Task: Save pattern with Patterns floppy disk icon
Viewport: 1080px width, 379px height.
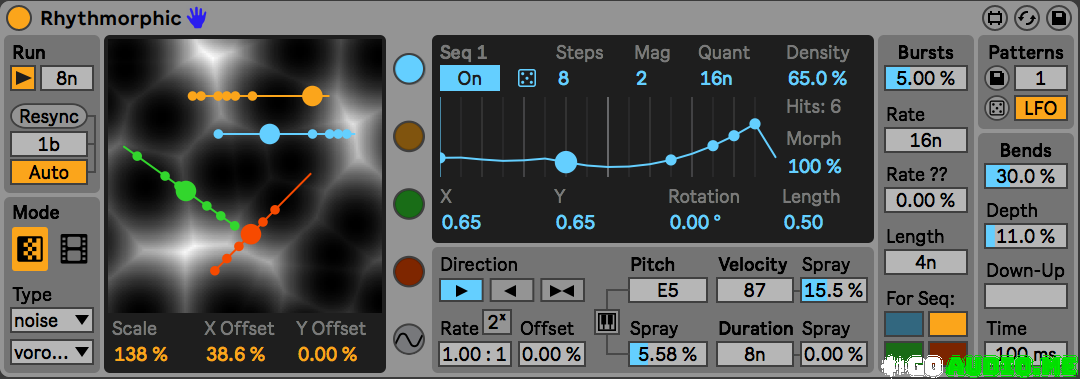Action: pos(995,79)
